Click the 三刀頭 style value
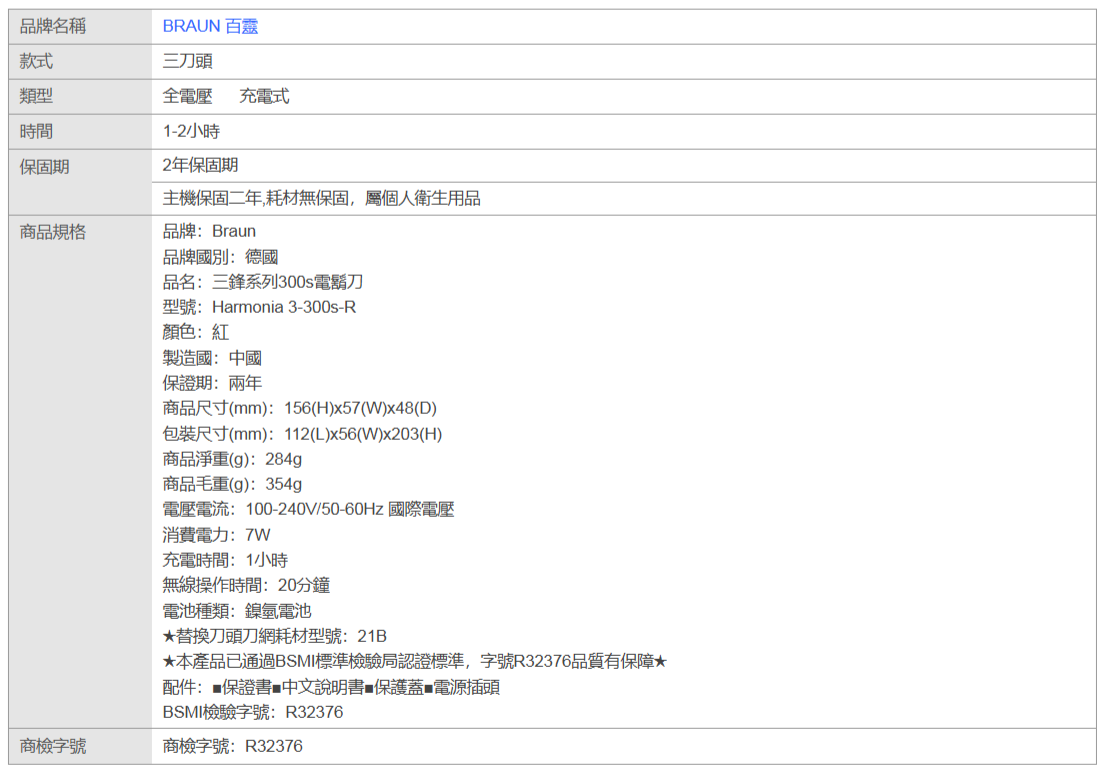Image resolution: width=1102 pixels, height=775 pixels. point(188,62)
